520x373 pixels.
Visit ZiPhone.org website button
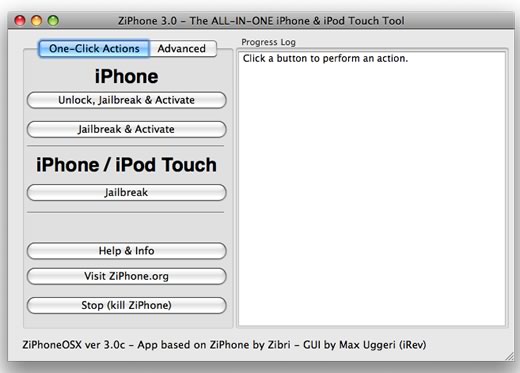click(126, 276)
